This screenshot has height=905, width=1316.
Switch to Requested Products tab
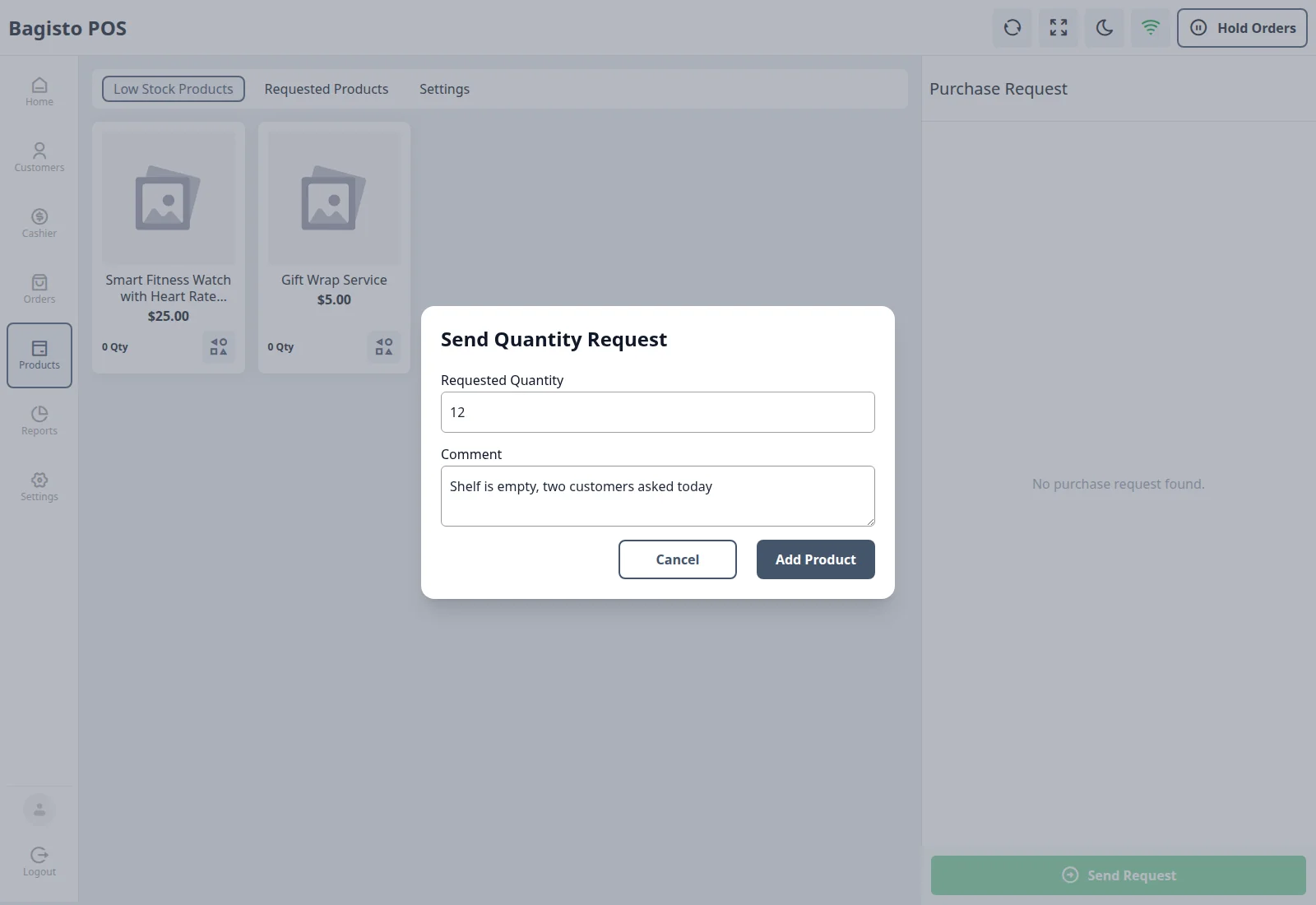click(x=327, y=89)
